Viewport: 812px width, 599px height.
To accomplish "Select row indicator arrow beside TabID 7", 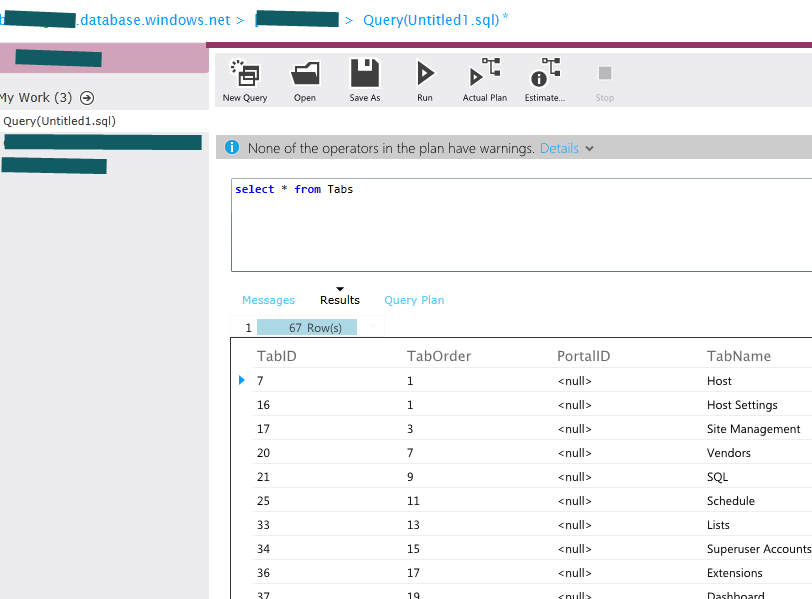I will coord(241,381).
